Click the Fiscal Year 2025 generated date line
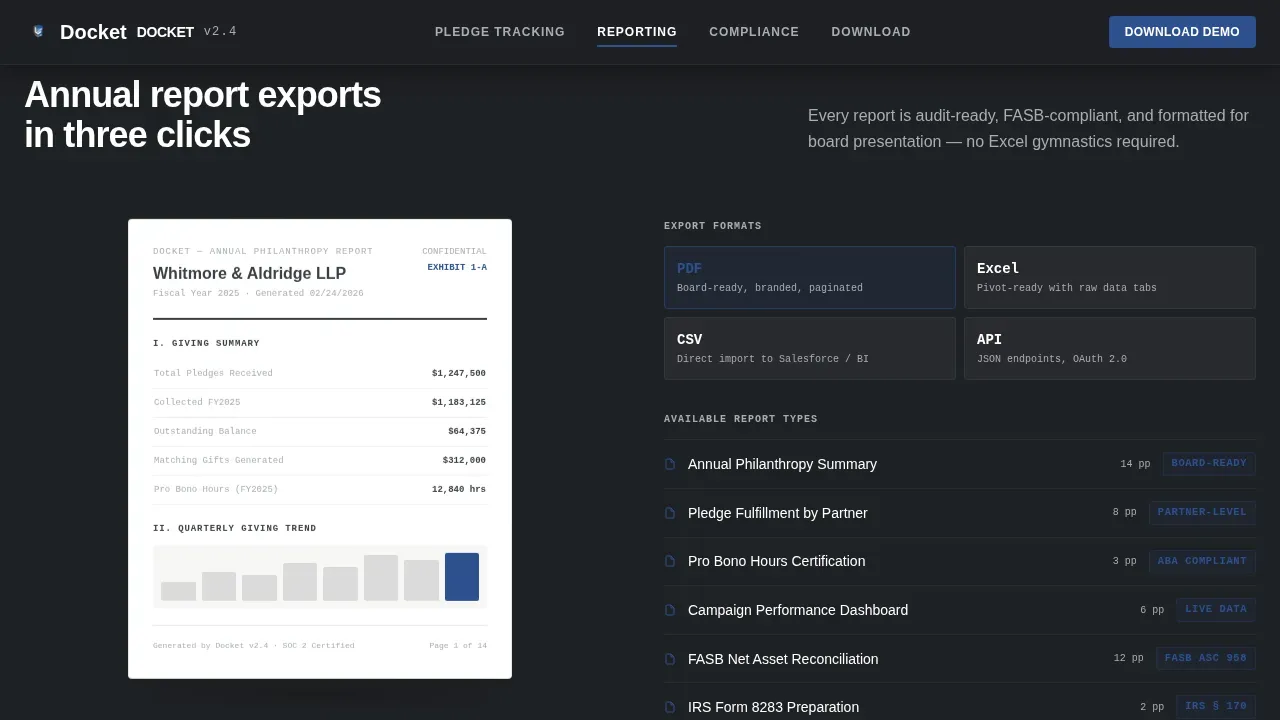This screenshot has height=720, width=1280. pyautogui.click(x=258, y=294)
